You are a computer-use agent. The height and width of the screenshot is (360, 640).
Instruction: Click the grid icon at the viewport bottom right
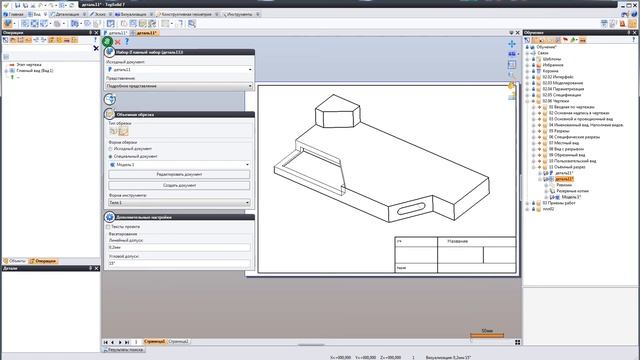pos(517,342)
